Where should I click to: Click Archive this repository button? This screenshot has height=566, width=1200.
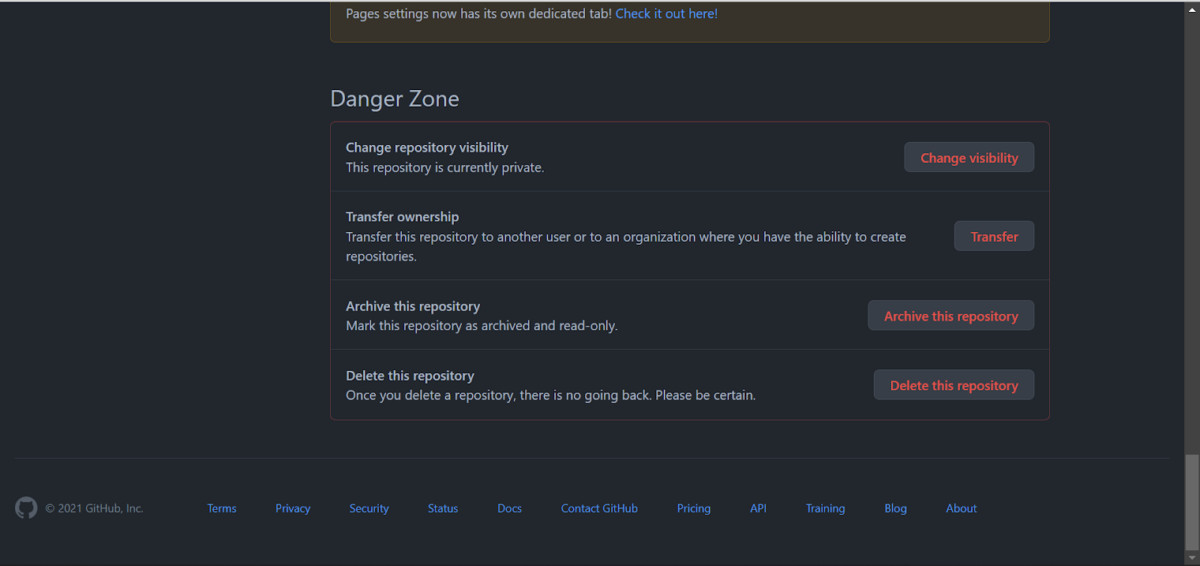[x=950, y=316]
